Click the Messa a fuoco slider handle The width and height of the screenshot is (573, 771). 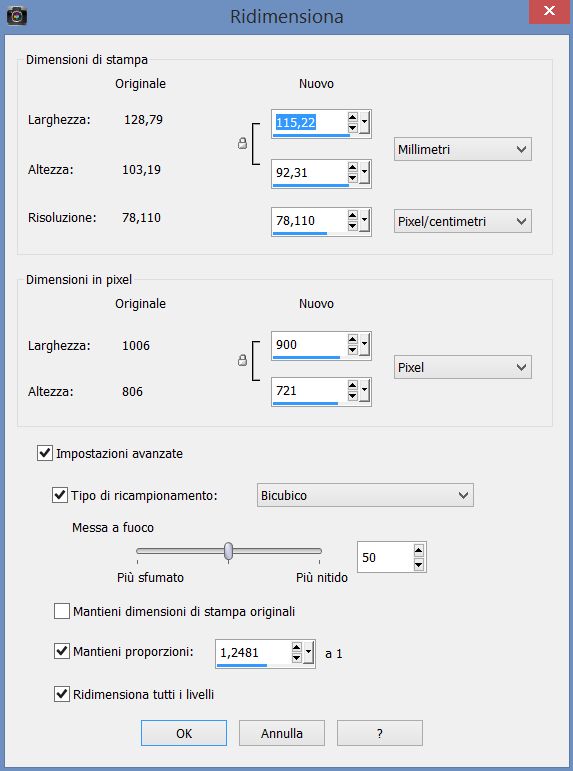pyautogui.click(x=228, y=551)
